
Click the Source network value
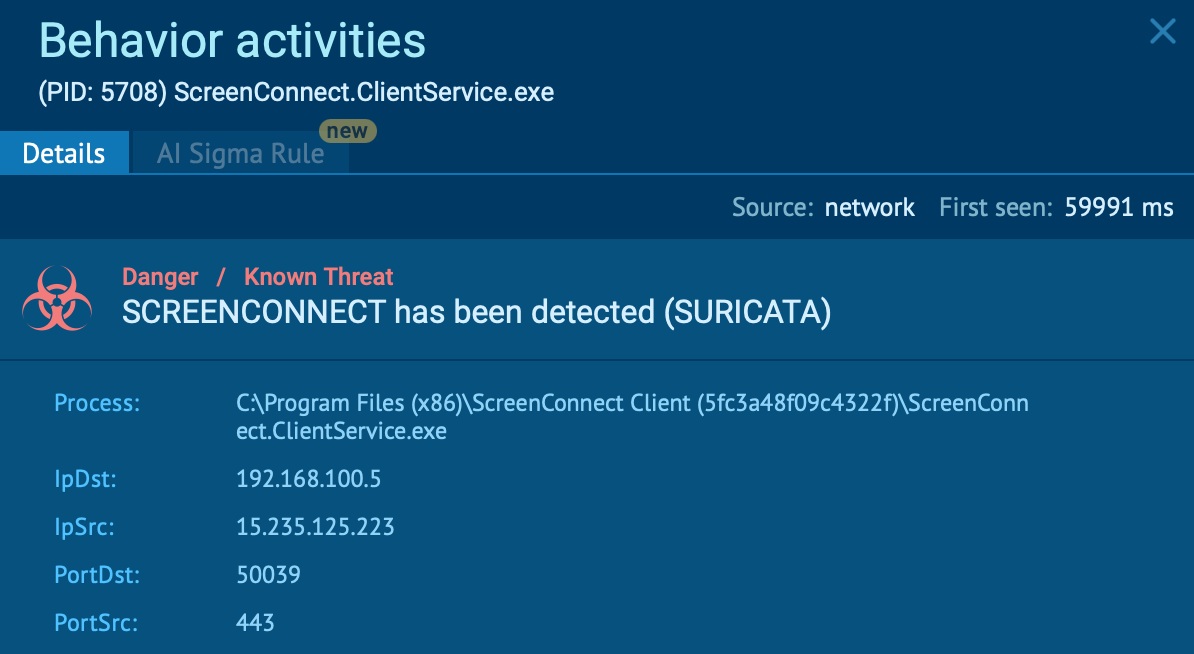tap(870, 207)
